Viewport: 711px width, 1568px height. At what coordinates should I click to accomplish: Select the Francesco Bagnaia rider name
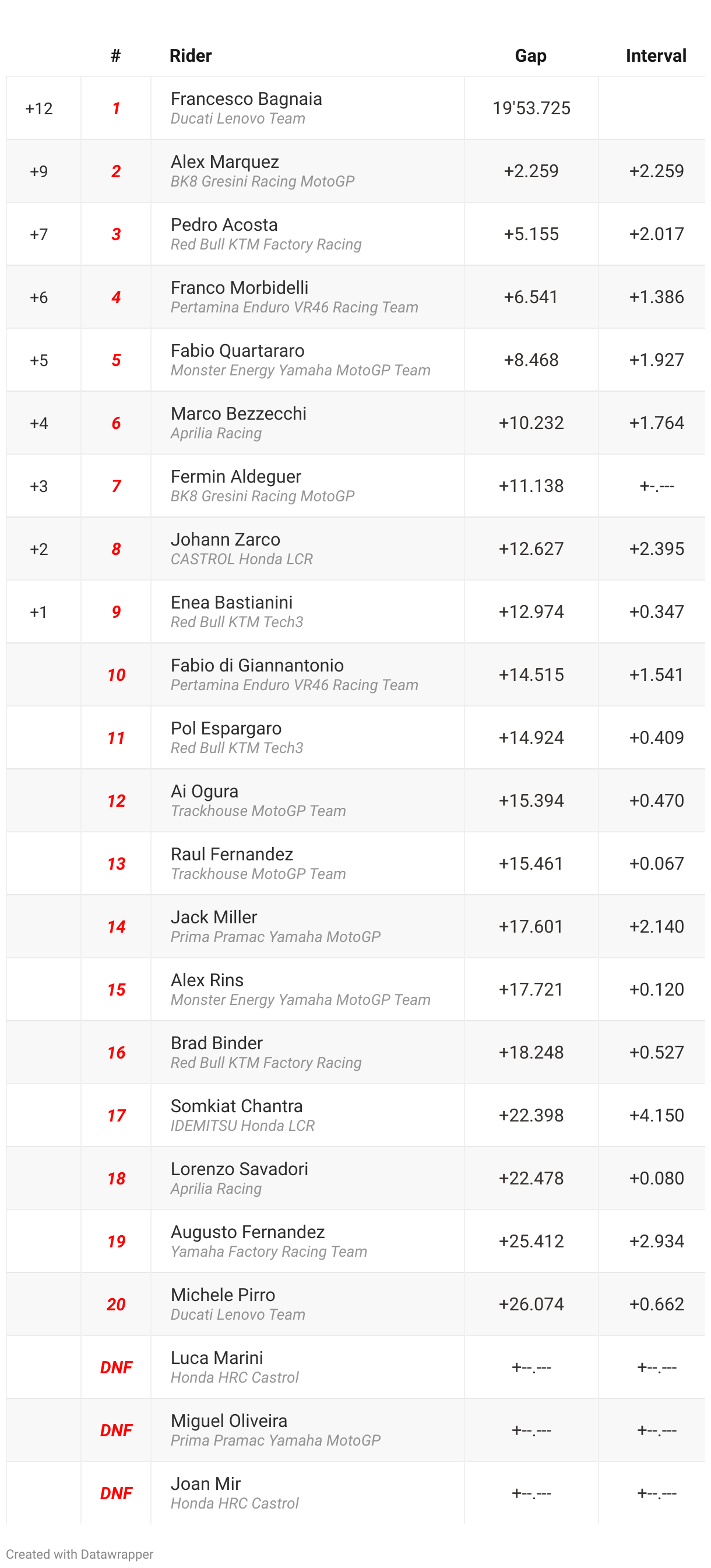pos(247,99)
